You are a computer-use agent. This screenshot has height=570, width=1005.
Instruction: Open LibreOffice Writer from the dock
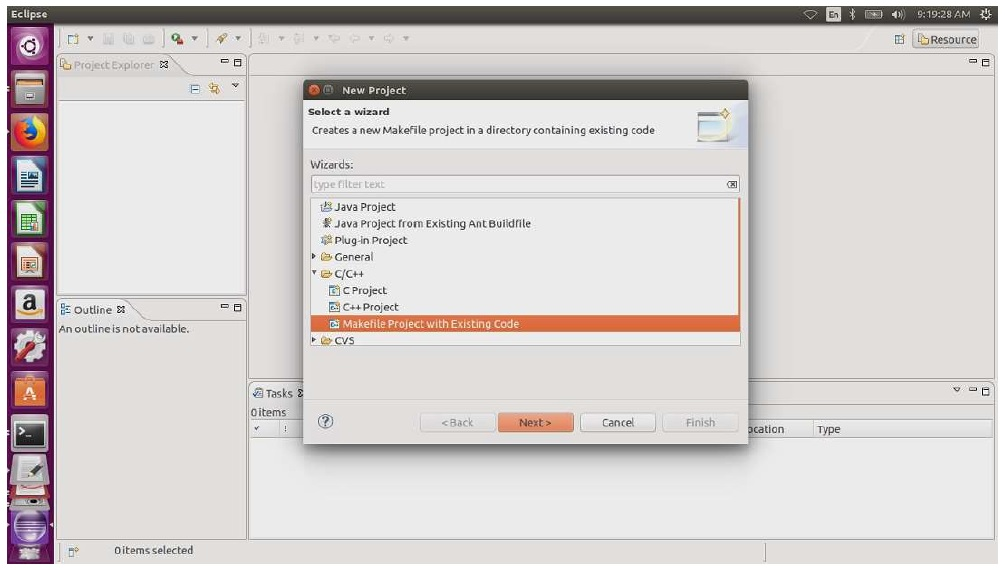(x=31, y=178)
